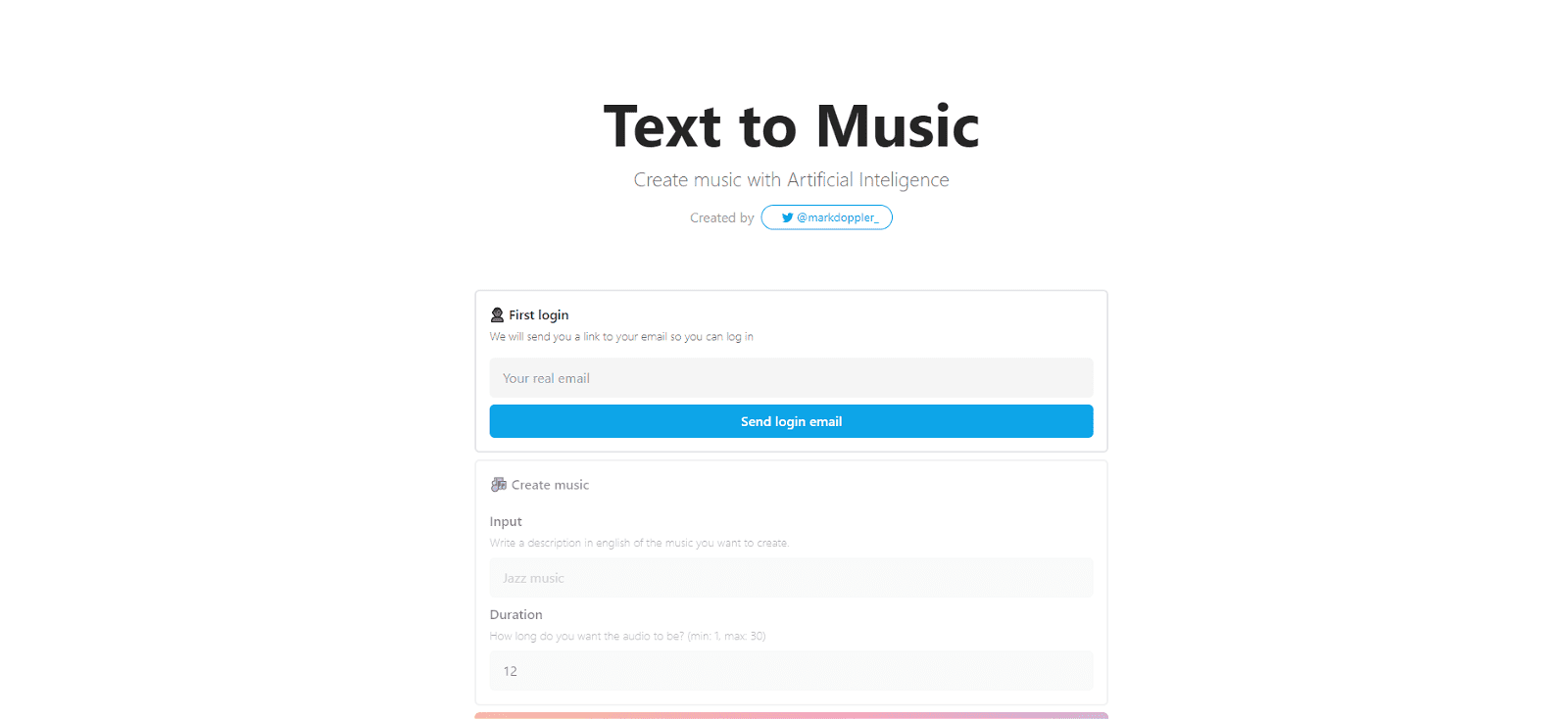Image resolution: width=1568 pixels, height=719 pixels.
Task: Click the Created by label
Action: pyautogui.click(x=721, y=217)
